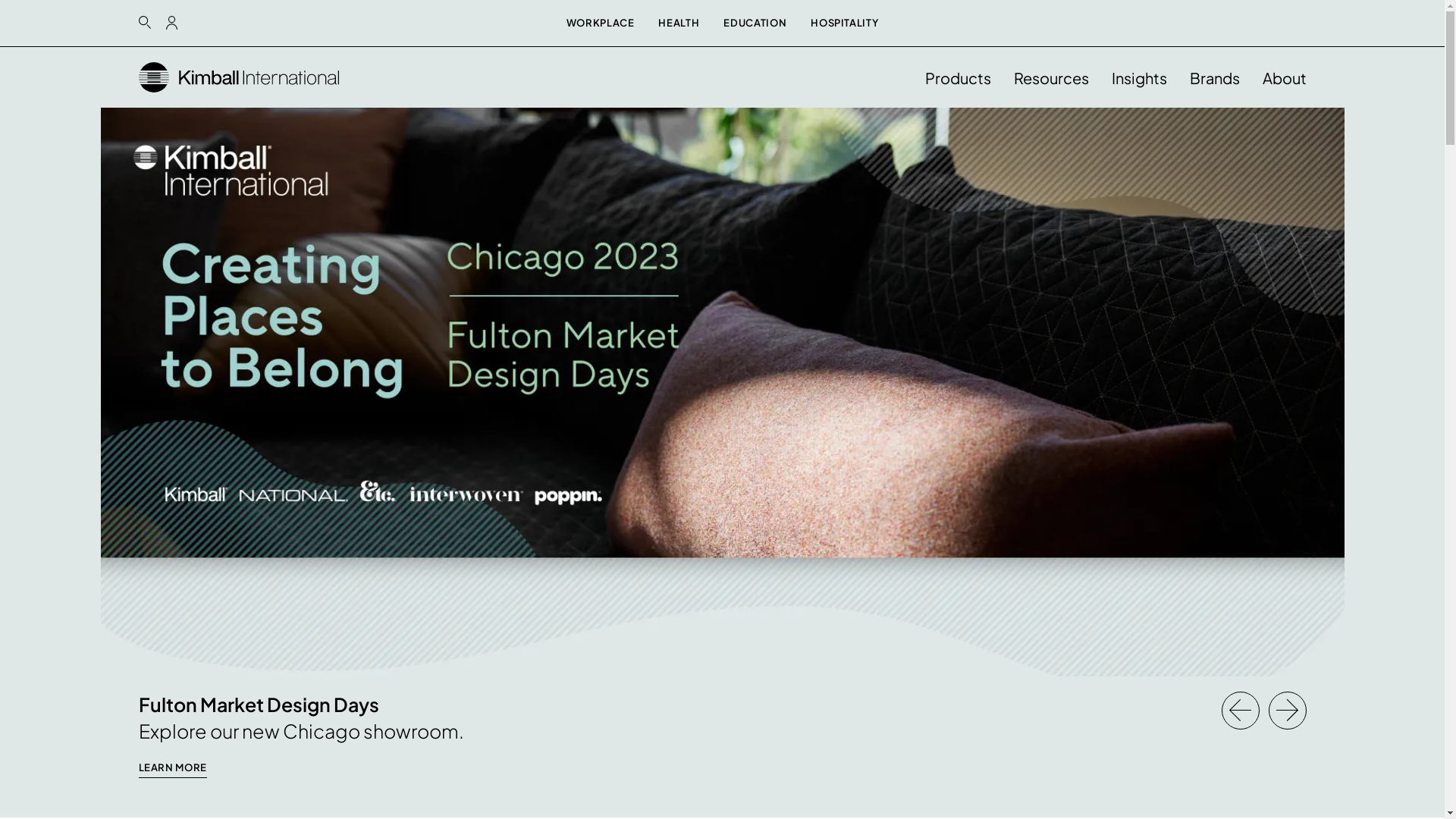Switch to the Health section
1456x819 pixels.
(679, 23)
